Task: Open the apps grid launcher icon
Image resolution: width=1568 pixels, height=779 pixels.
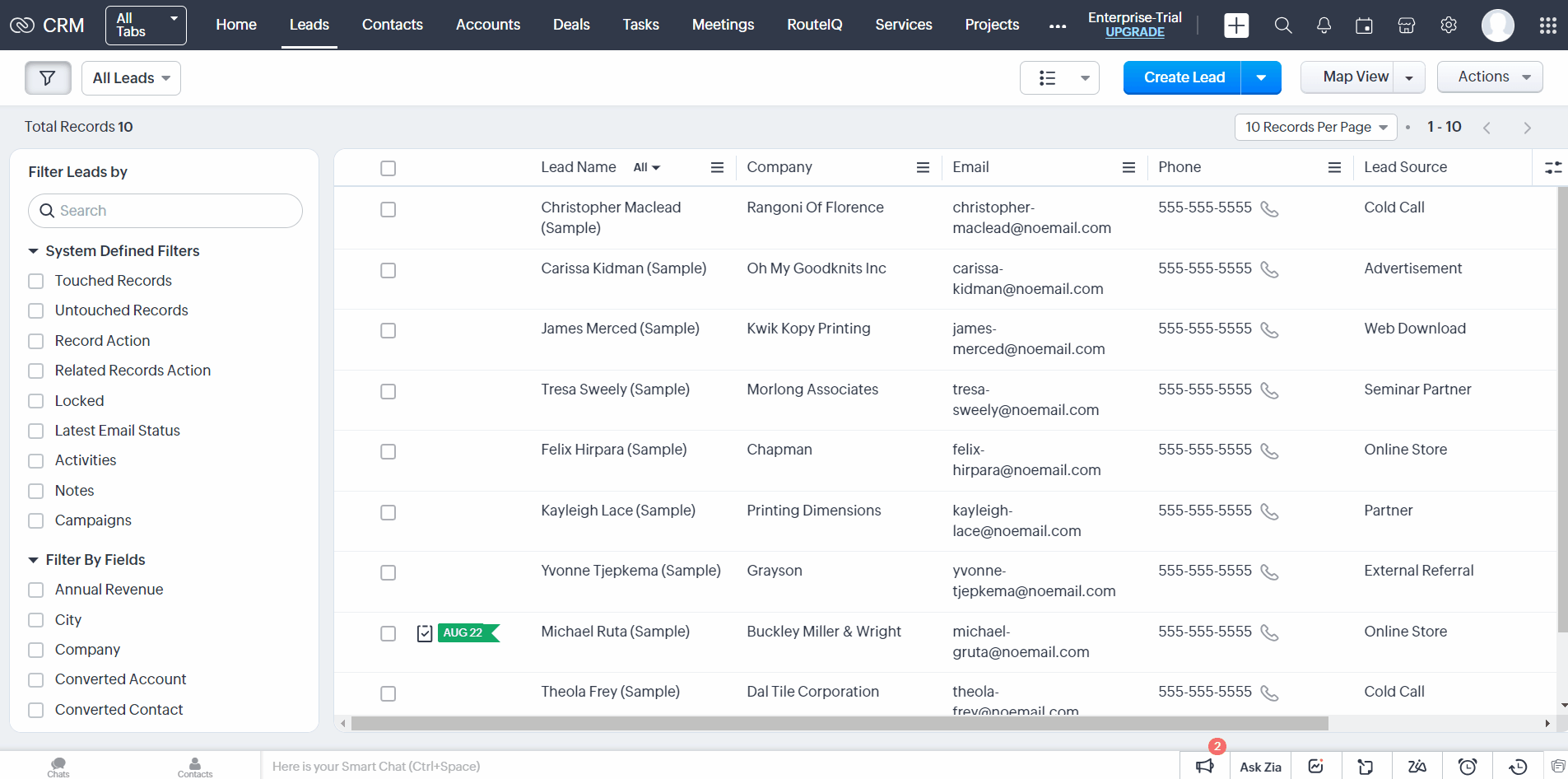Action: click(x=1547, y=26)
